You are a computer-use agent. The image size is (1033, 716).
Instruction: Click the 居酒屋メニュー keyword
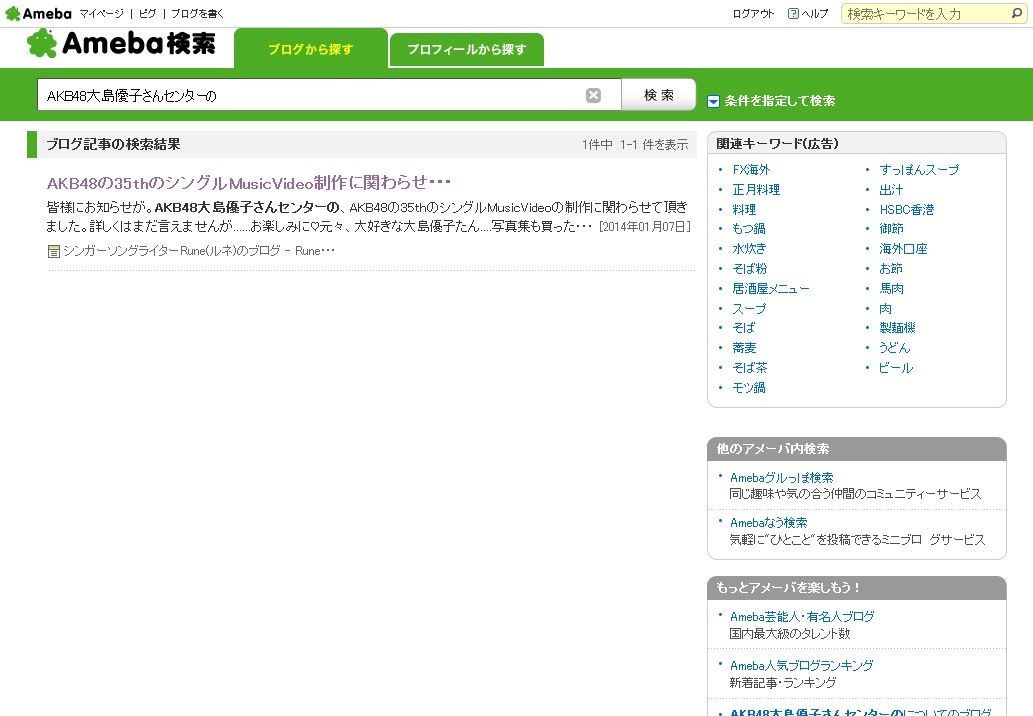pyautogui.click(x=771, y=289)
